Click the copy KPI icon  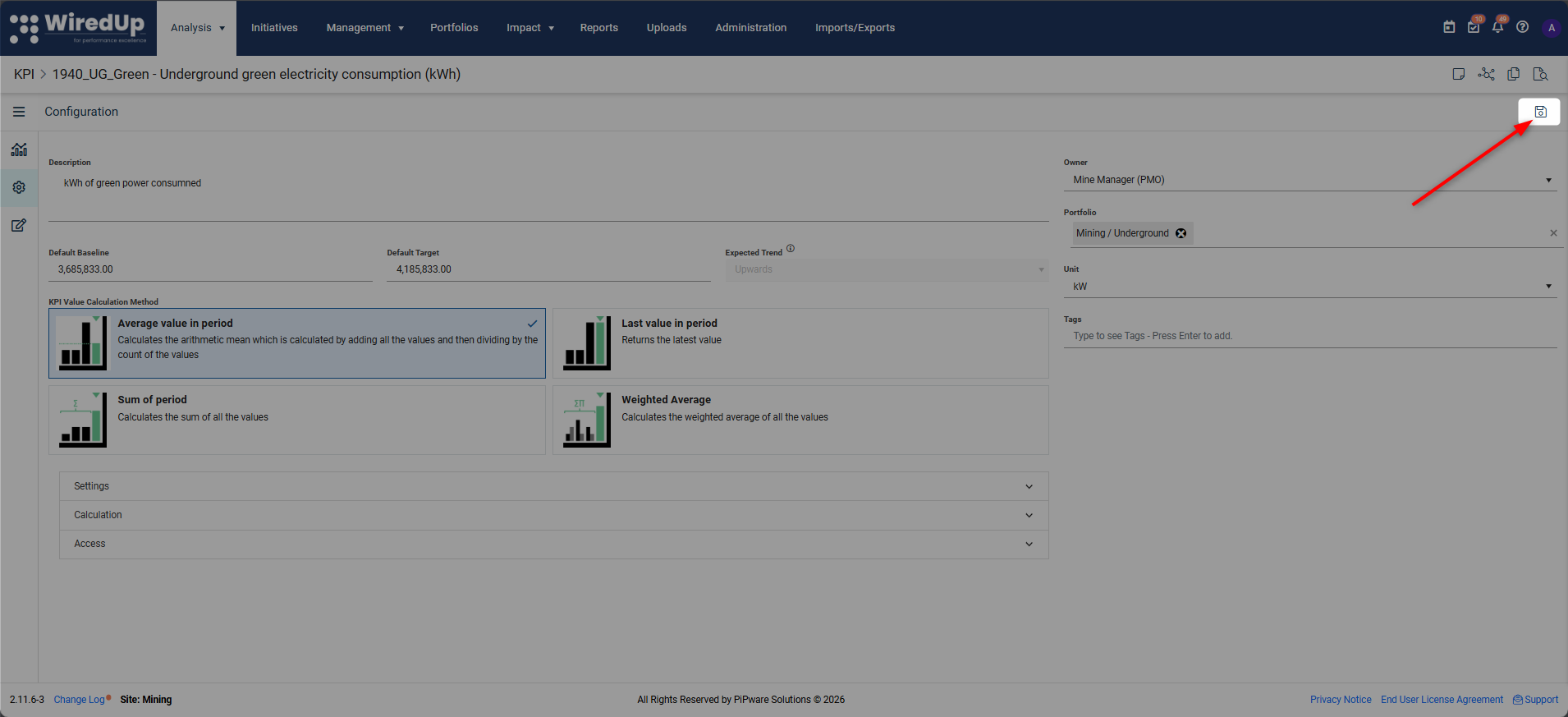[1513, 74]
